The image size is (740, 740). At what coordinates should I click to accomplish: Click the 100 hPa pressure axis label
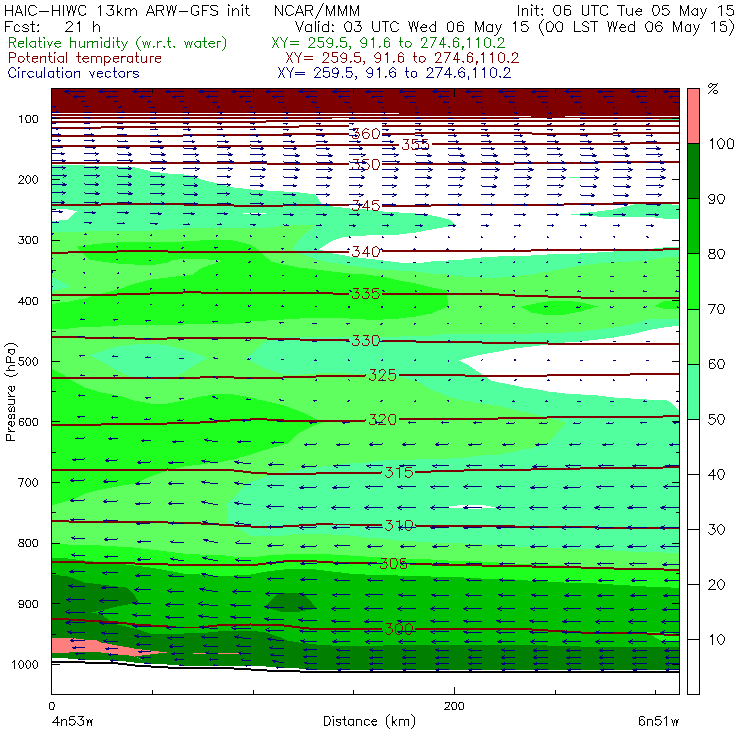coord(28,119)
